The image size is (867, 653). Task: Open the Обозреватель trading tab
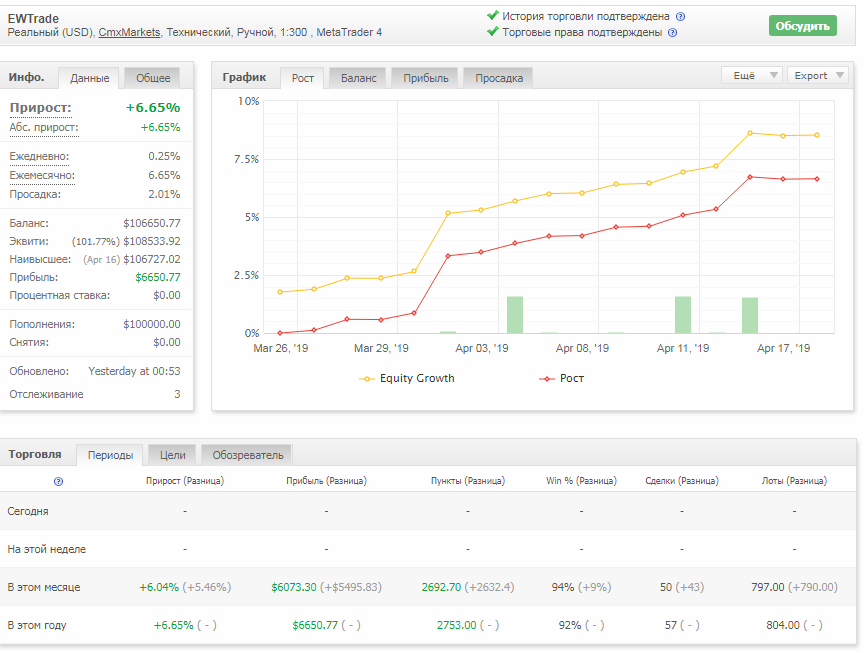point(247,456)
